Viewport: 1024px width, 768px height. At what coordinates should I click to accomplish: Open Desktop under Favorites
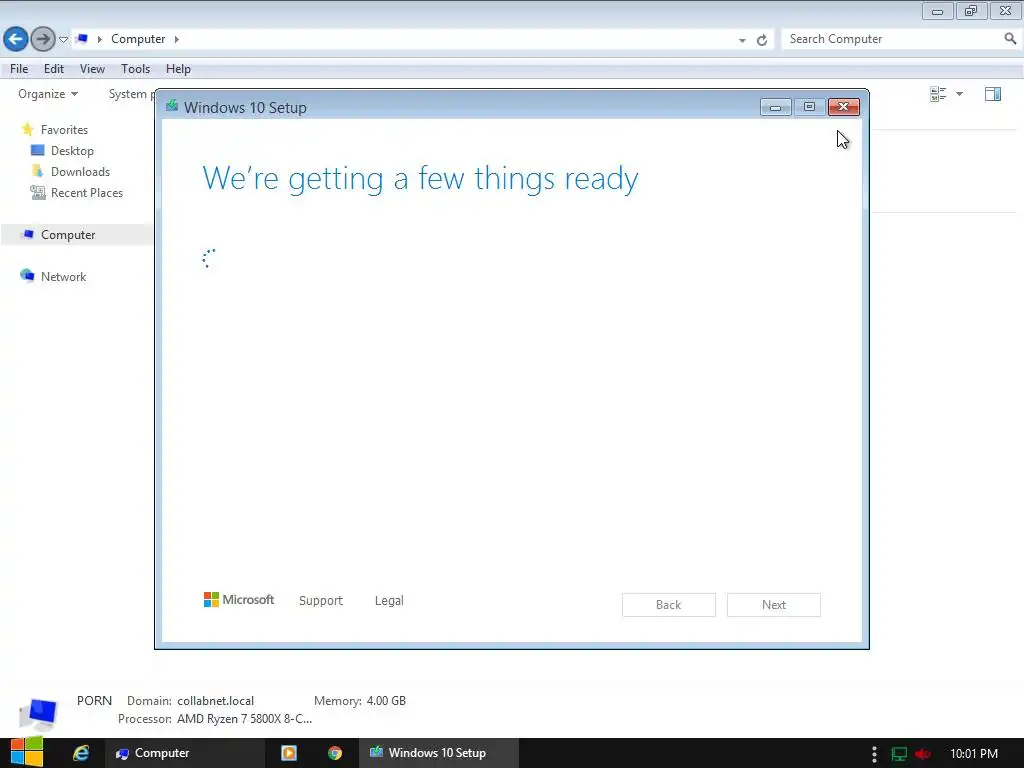(72, 151)
